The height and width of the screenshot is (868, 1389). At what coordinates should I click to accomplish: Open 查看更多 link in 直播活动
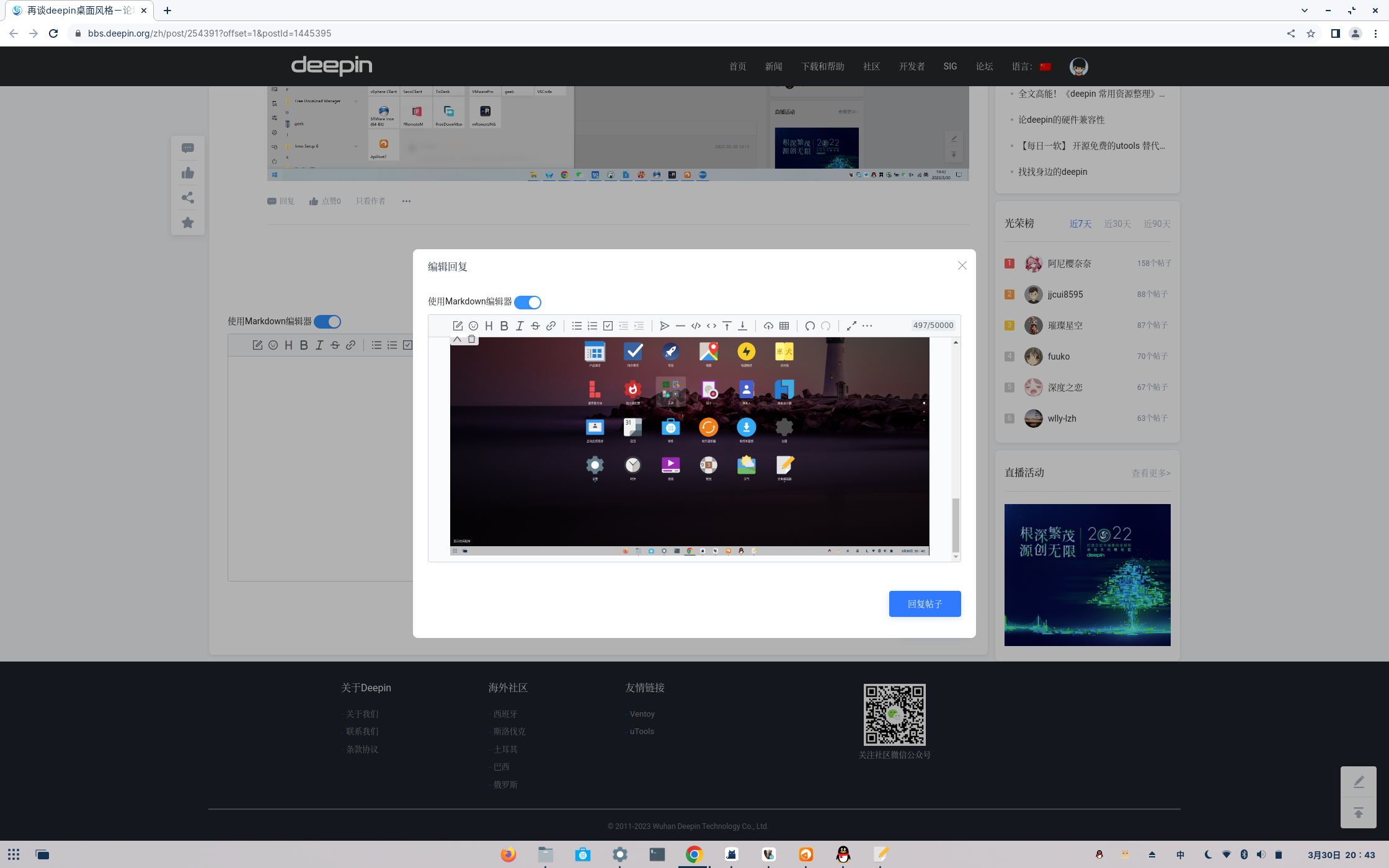coord(1151,473)
